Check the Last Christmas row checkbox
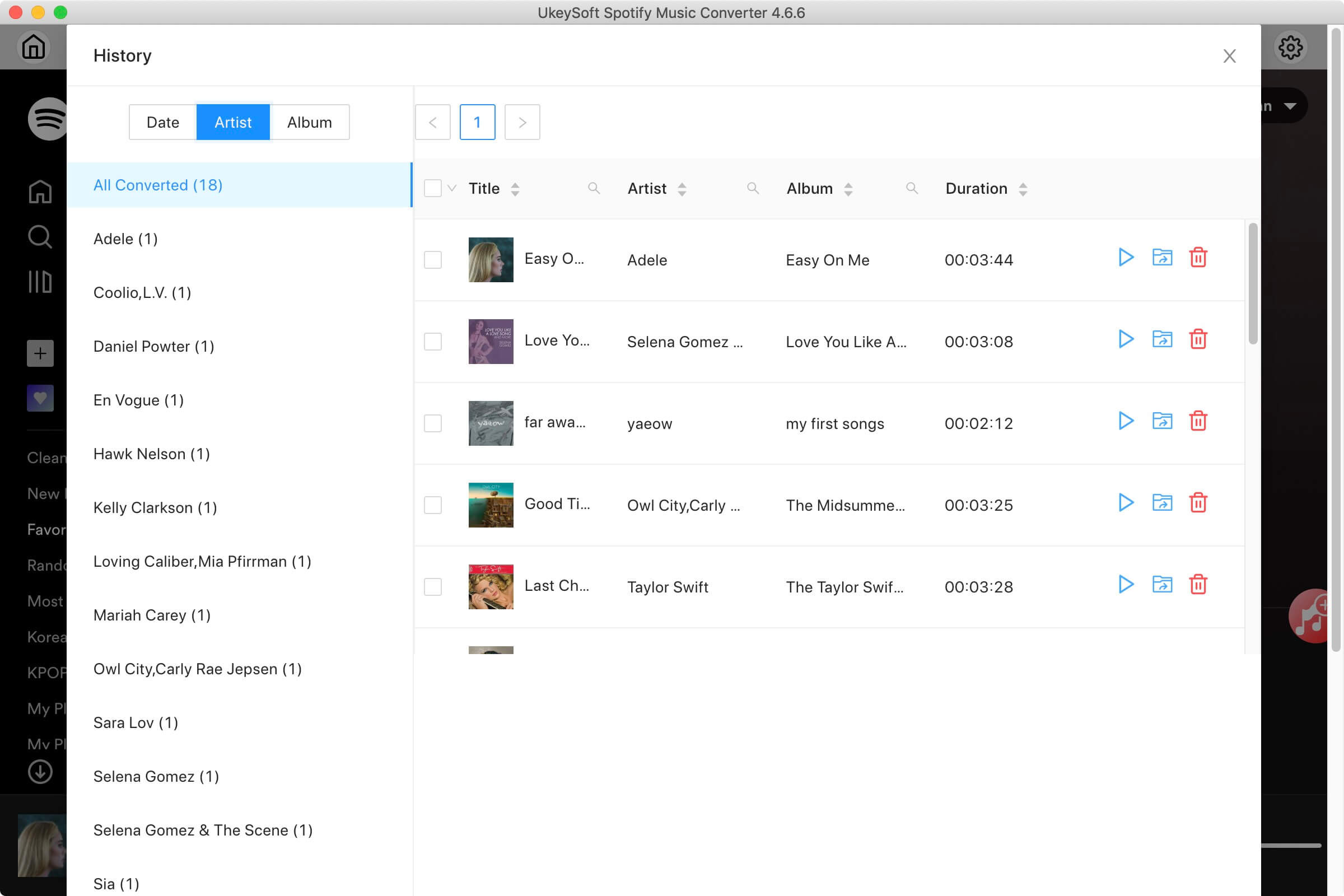 [x=432, y=587]
